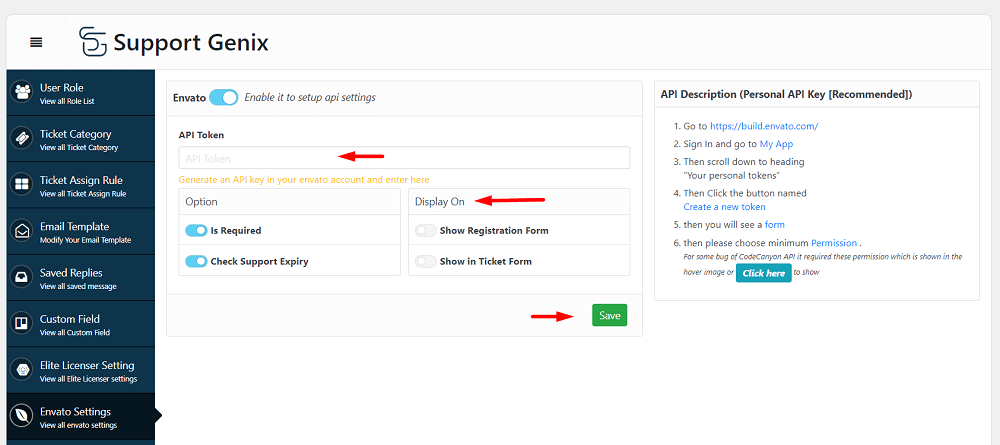
Task: Click the Support Genix logo icon
Action: click(x=93, y=42)
